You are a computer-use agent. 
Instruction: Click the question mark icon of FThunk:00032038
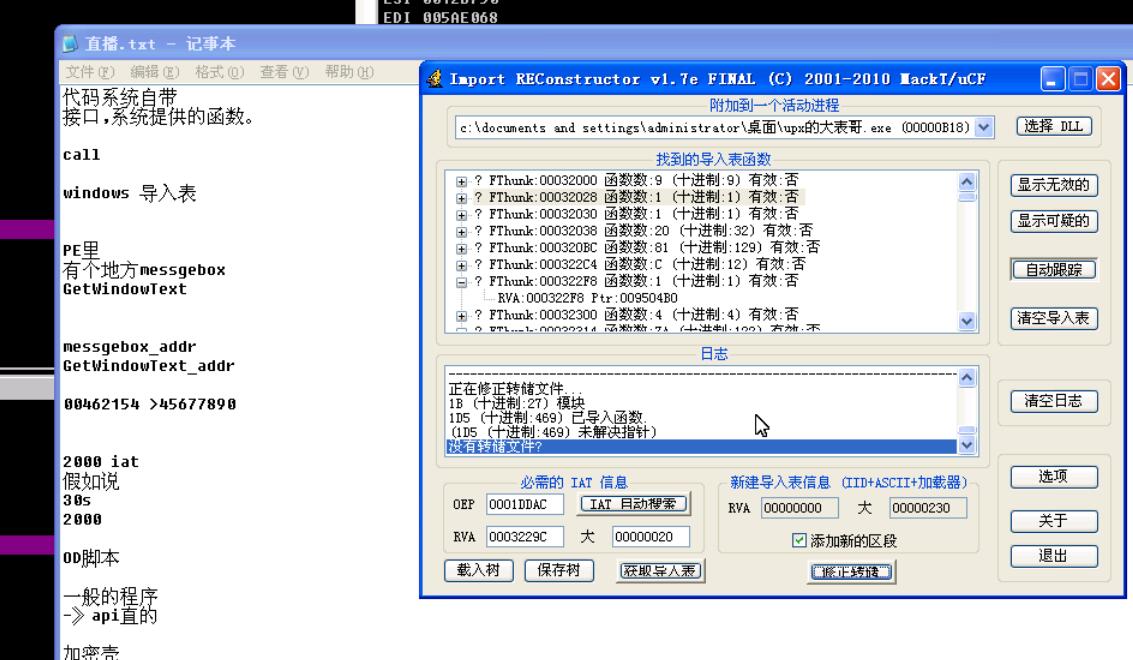click(x=478, y=231)
